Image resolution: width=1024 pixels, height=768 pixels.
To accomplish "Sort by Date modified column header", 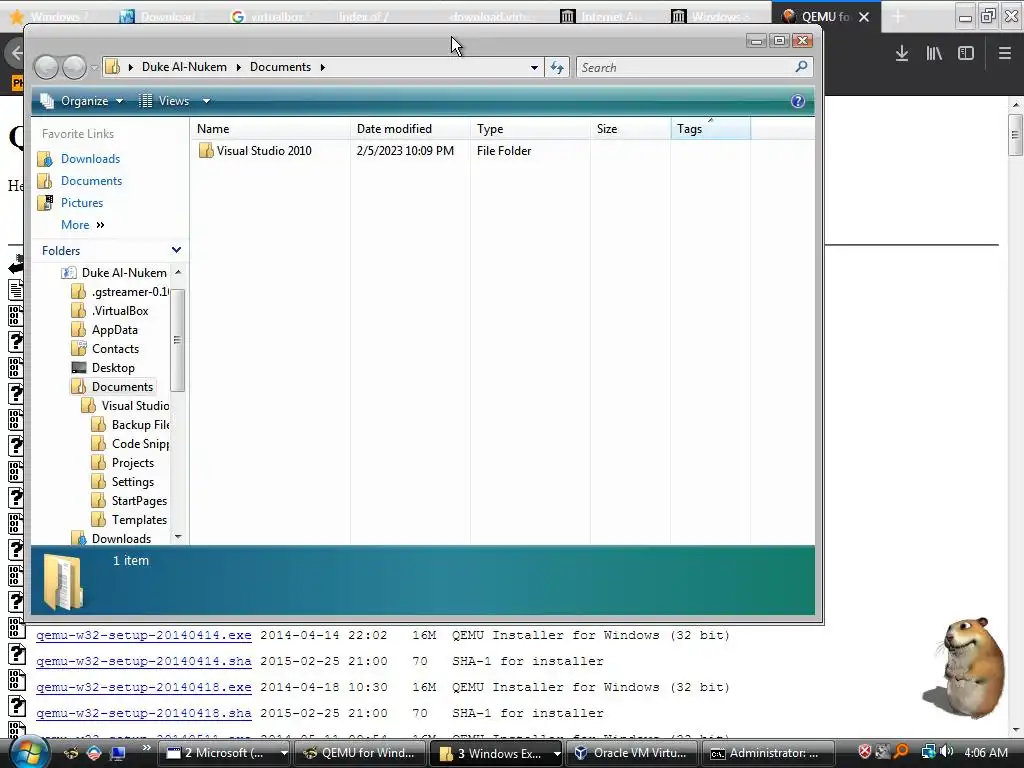I will [x=409, y=129].
